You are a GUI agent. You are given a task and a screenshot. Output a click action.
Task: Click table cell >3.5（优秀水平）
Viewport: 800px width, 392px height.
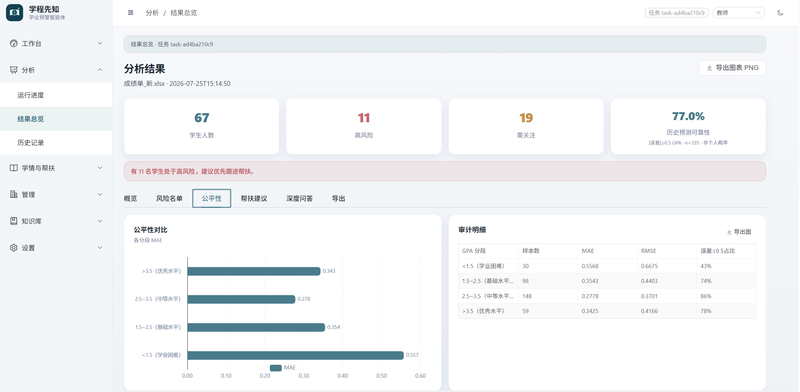click(488, 311)
